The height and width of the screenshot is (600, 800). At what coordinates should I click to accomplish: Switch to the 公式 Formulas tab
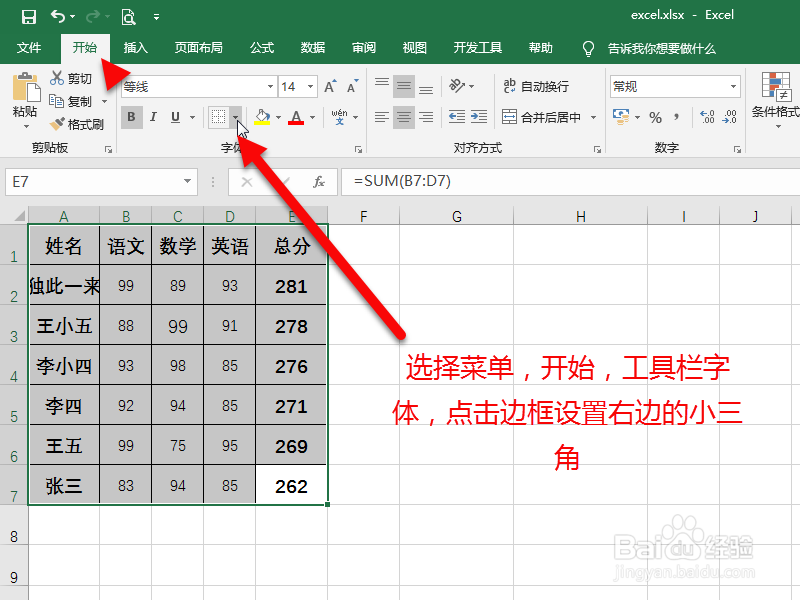click(262, 48)
